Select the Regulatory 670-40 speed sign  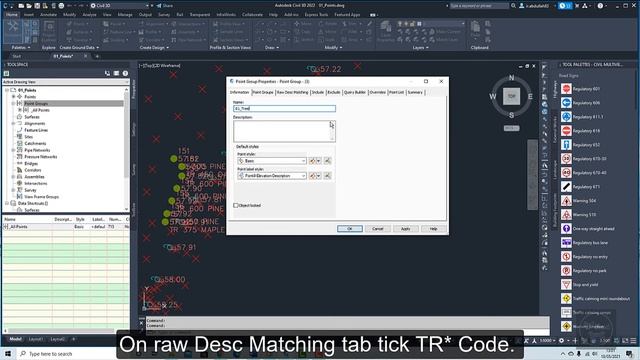pos(566,173)
